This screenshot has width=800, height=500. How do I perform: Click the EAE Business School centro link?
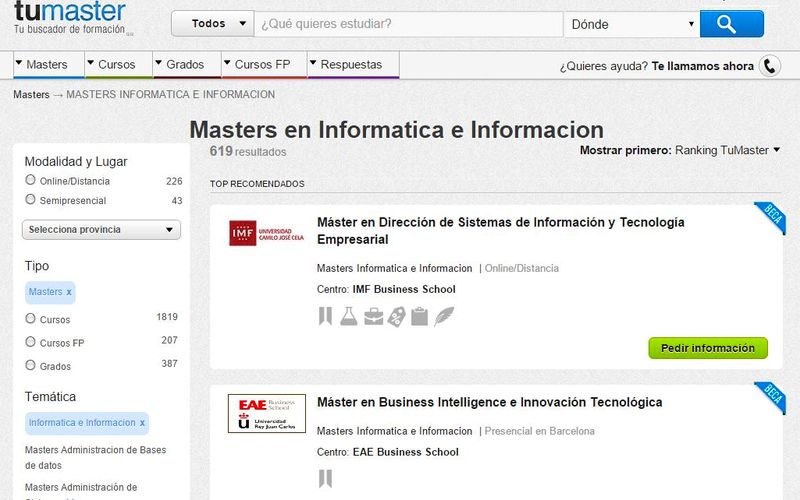click(x=405, y=452)
